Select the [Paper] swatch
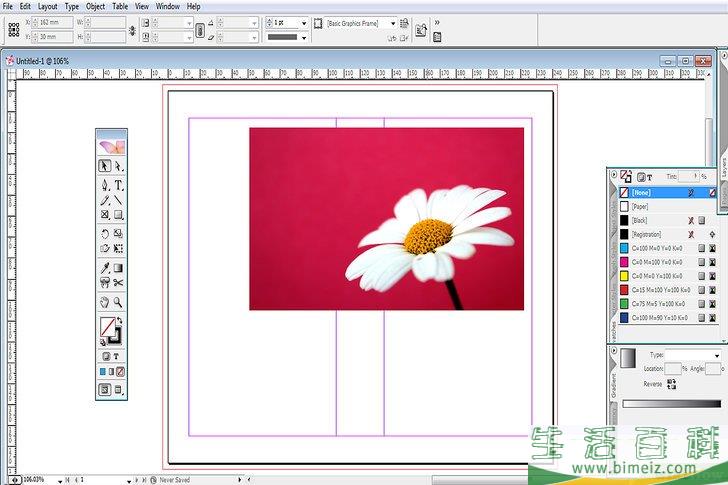This screenshot has width=728, height=485. point(668,206)
